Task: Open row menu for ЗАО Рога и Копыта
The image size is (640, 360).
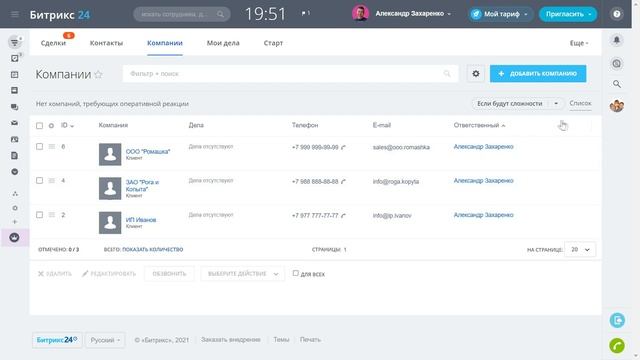Action: [x=52, y=180]
